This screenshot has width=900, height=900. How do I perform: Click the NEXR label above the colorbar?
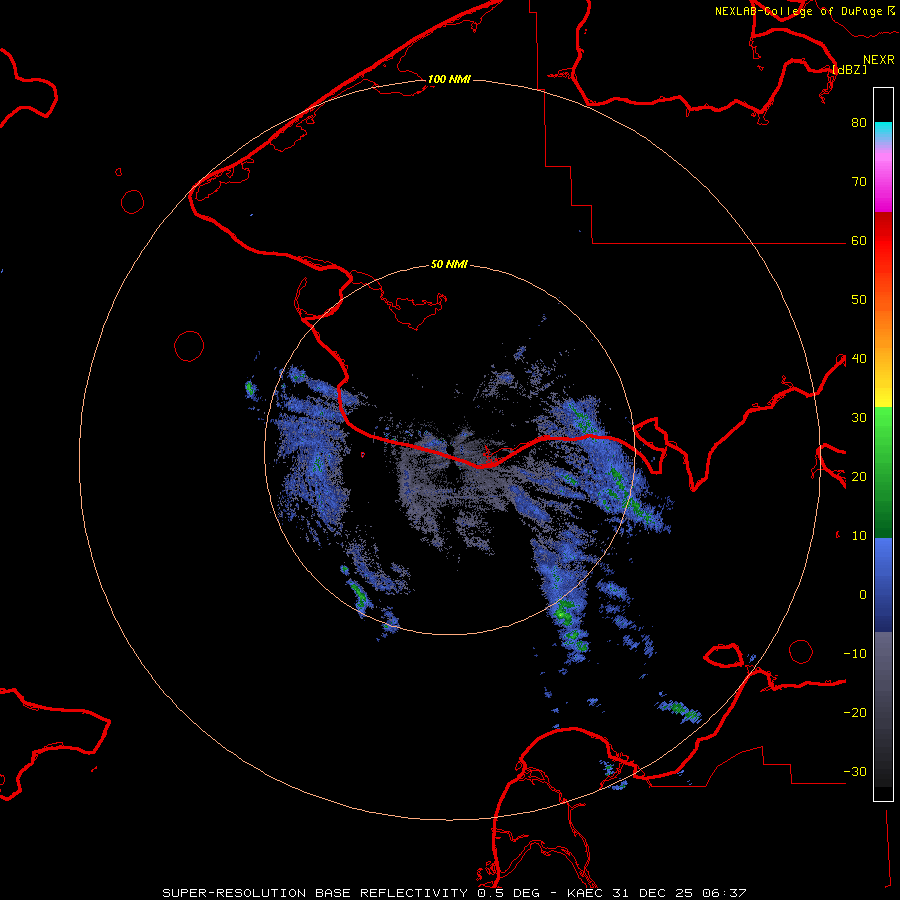[x=879, y=59]
